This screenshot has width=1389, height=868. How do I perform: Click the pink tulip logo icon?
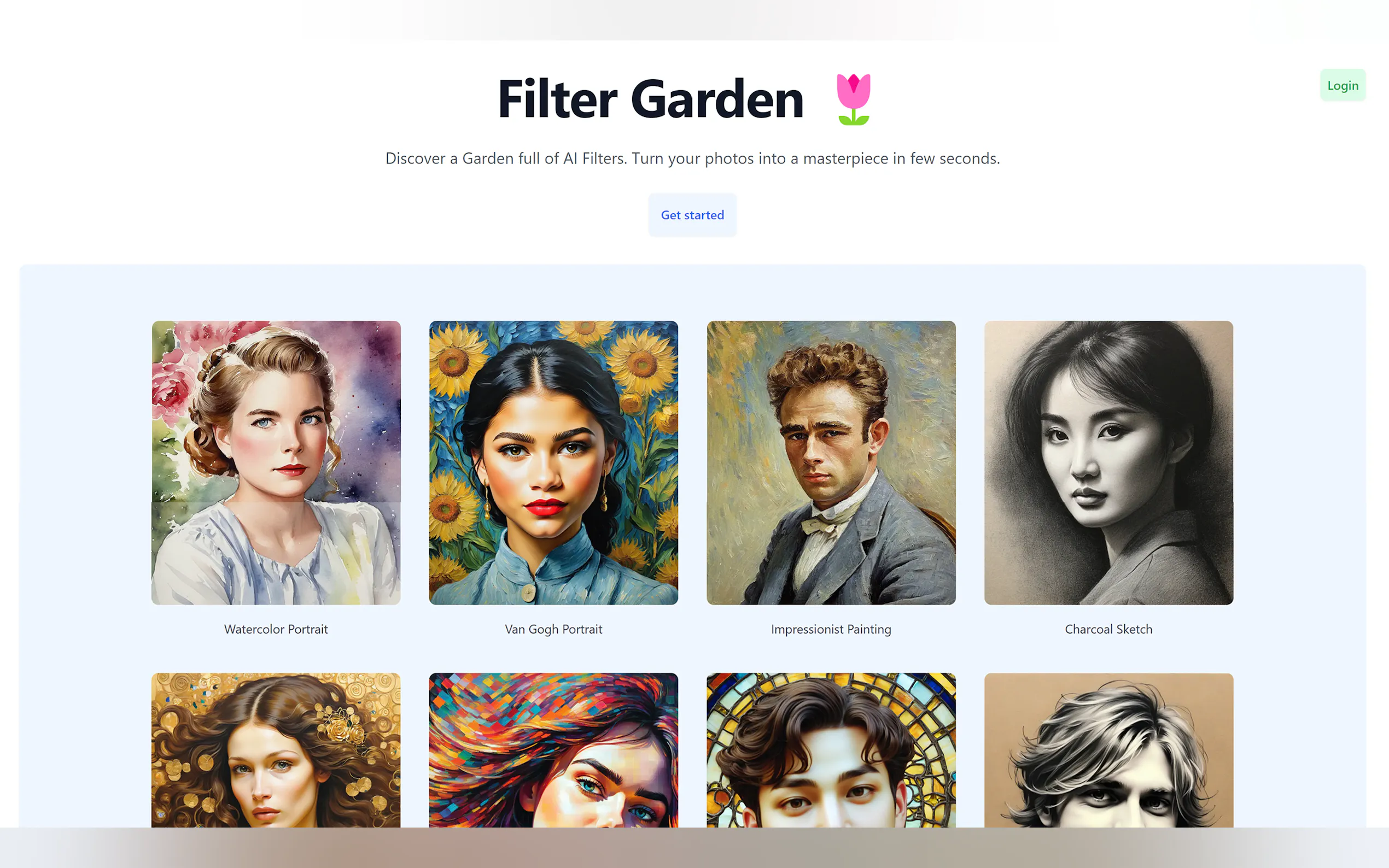tap(853, 99)
